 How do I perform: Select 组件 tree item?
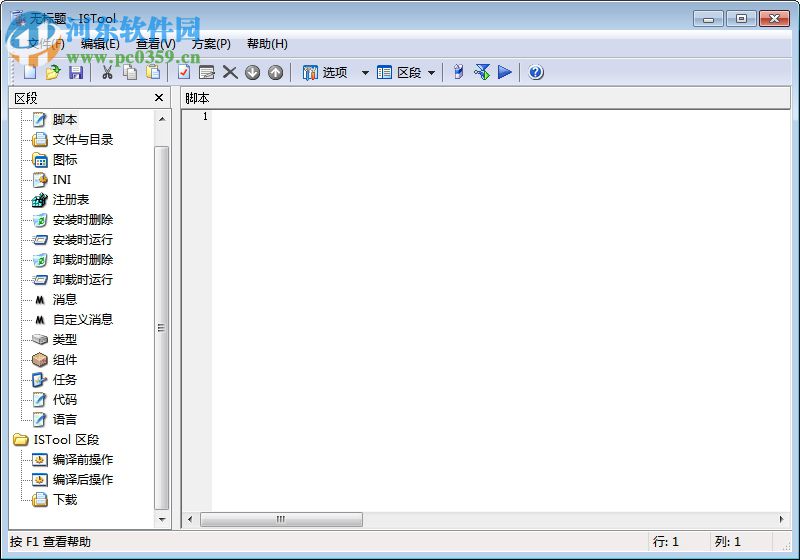coord(65,360)
